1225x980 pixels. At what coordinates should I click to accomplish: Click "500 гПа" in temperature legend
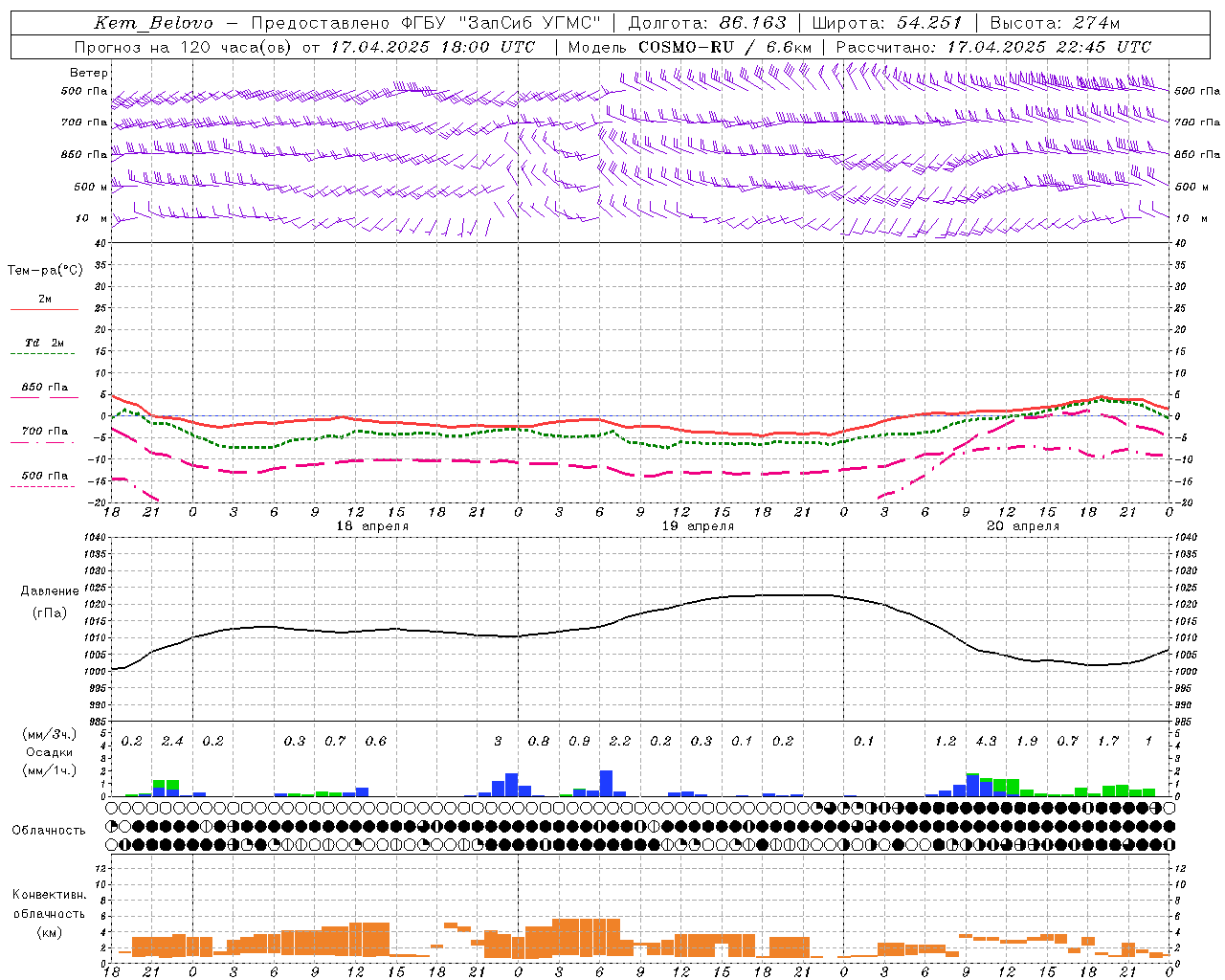(x=45, y=476)
